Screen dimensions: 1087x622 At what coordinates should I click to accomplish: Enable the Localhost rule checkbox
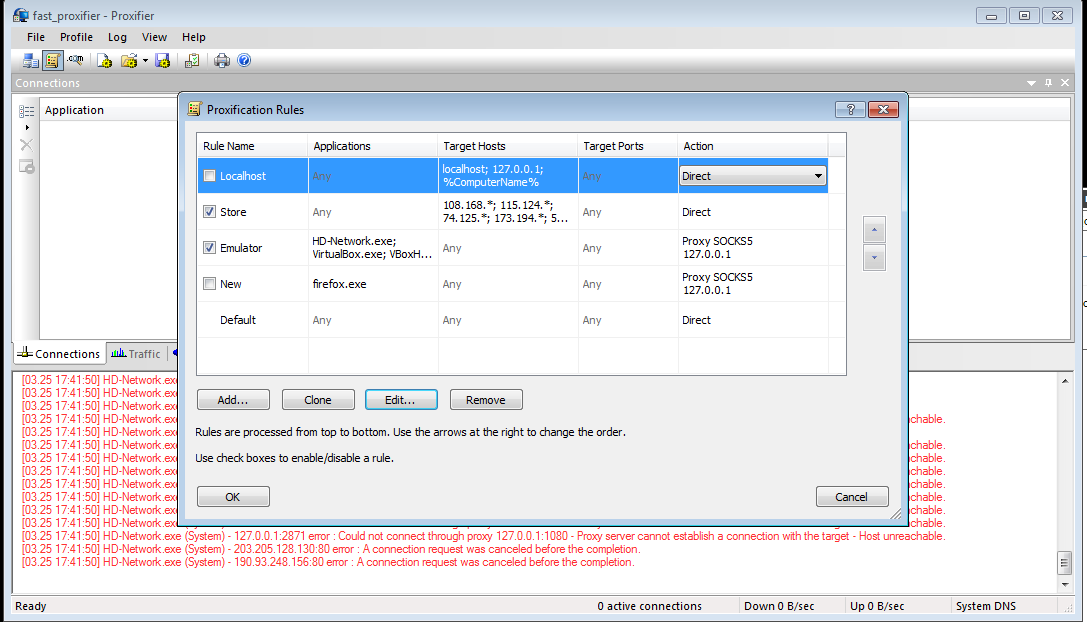click(x=209, y=175)
